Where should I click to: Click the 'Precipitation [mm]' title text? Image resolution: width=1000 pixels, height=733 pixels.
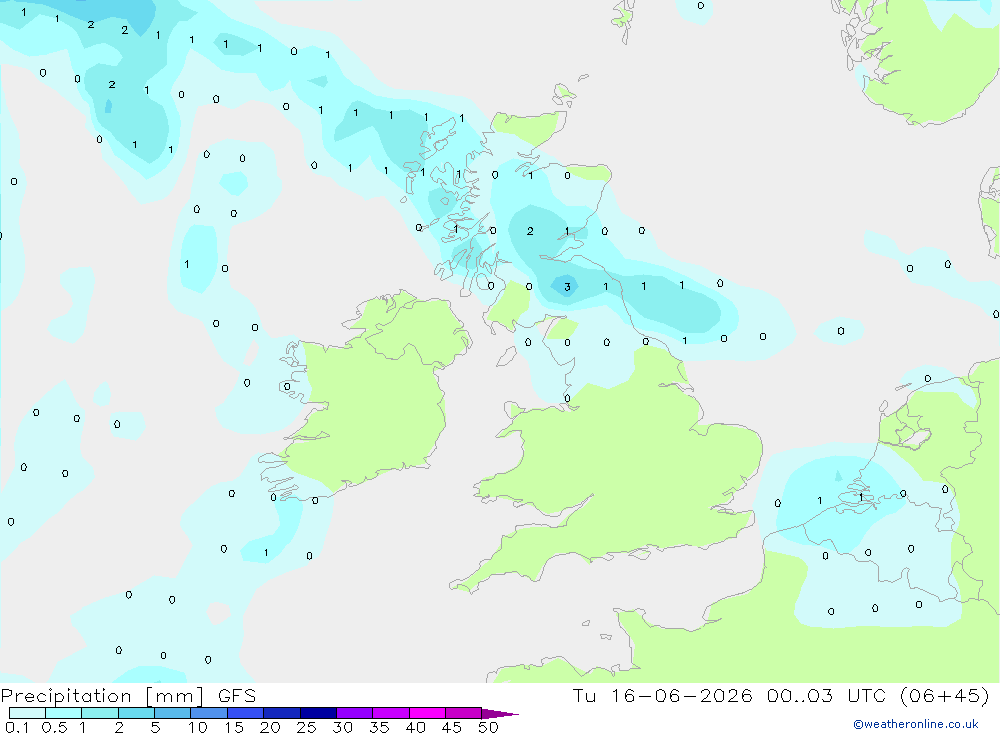click(x=102, y=696)
